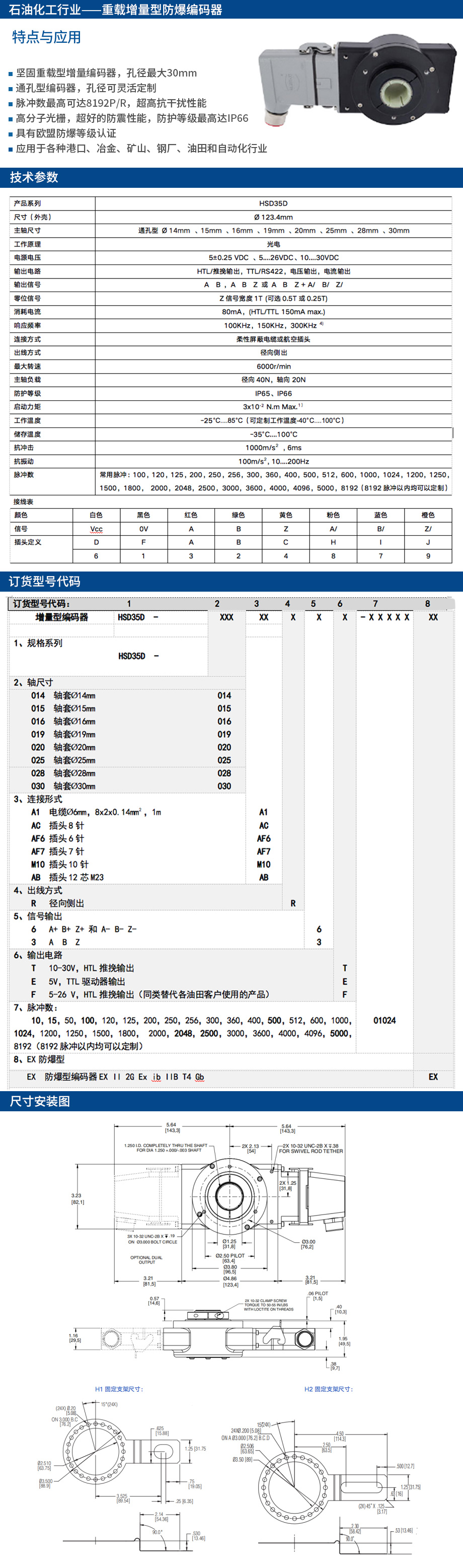This screenshot has width=463, height=1568.
Task: Click the HSD35D value in 产品系列 row
Action: 273,203
